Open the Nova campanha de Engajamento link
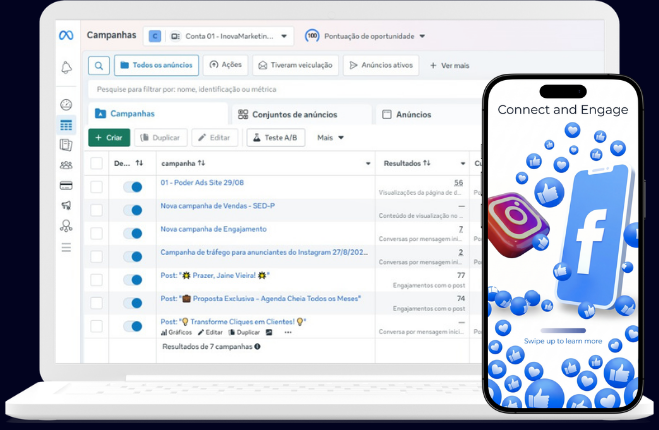This screenshot has width=659, height=430. pyautogui.click(x=214, y=229)
